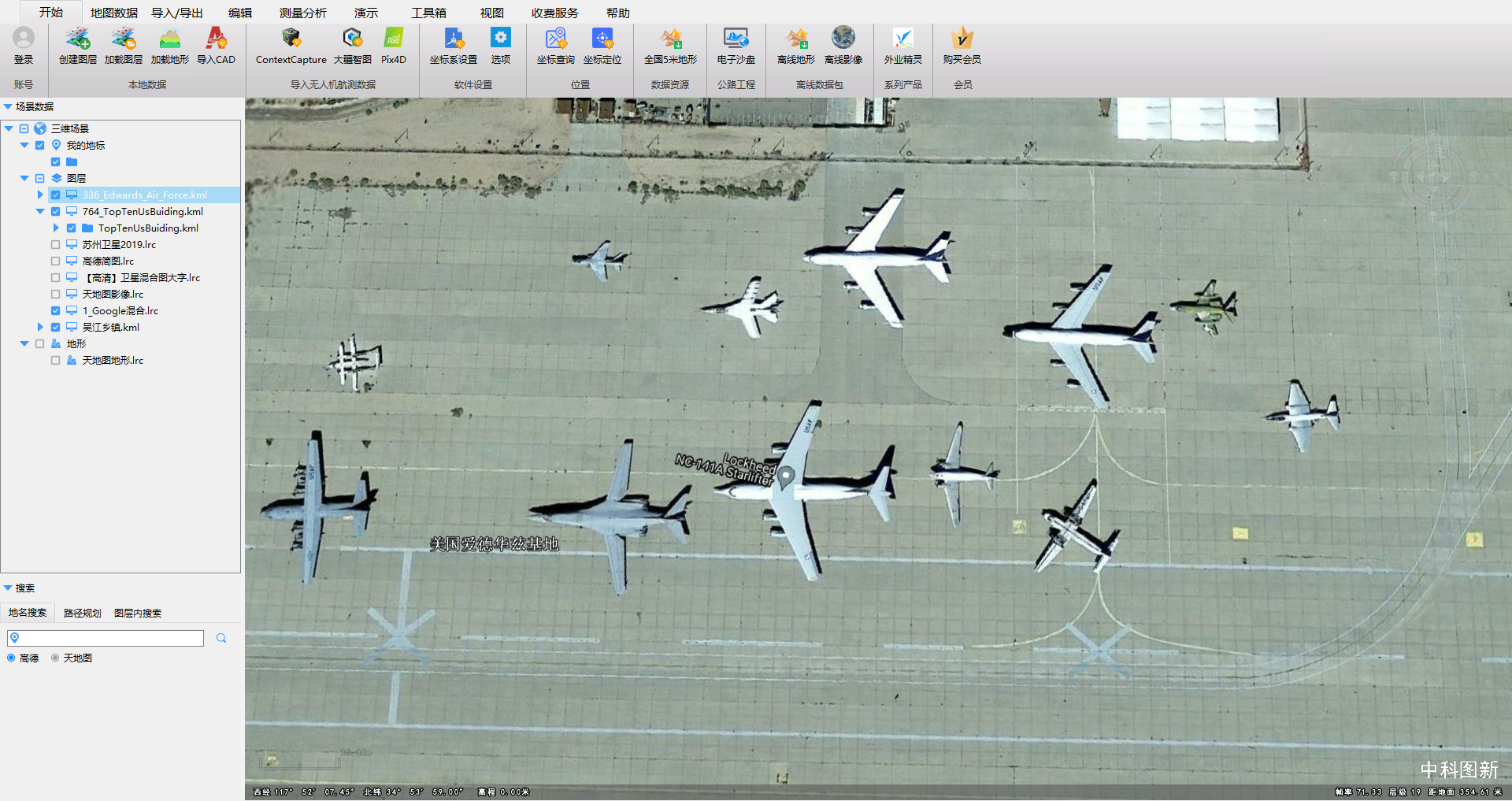The height and width of the screenshot is (801, 1512).
Task: Open the 视图 ribbon tab
Action: tap(492, 13)
